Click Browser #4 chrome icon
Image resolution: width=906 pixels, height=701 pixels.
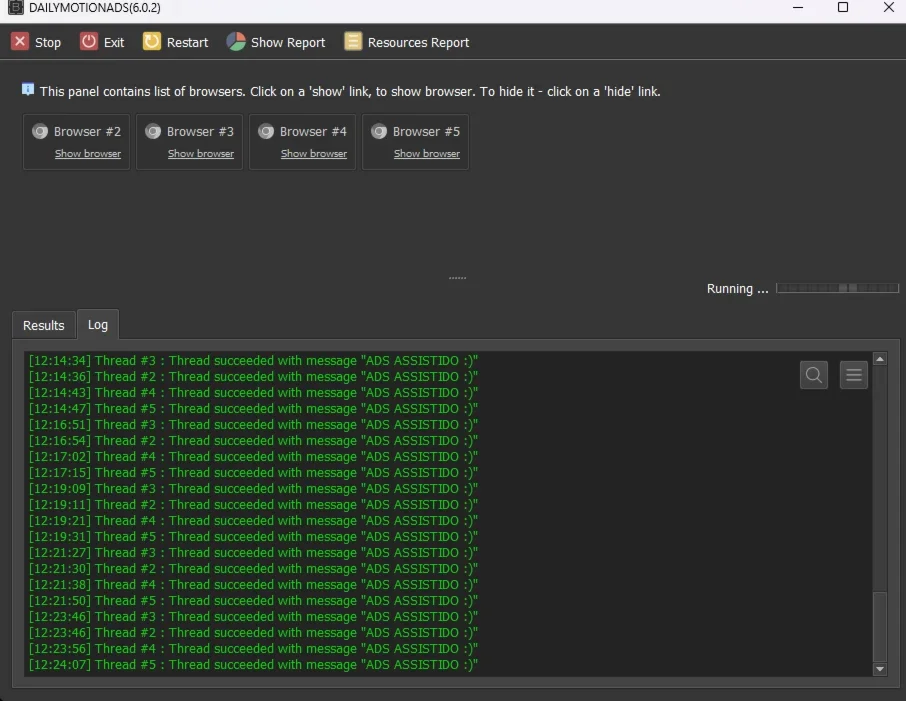pos(266,131)
